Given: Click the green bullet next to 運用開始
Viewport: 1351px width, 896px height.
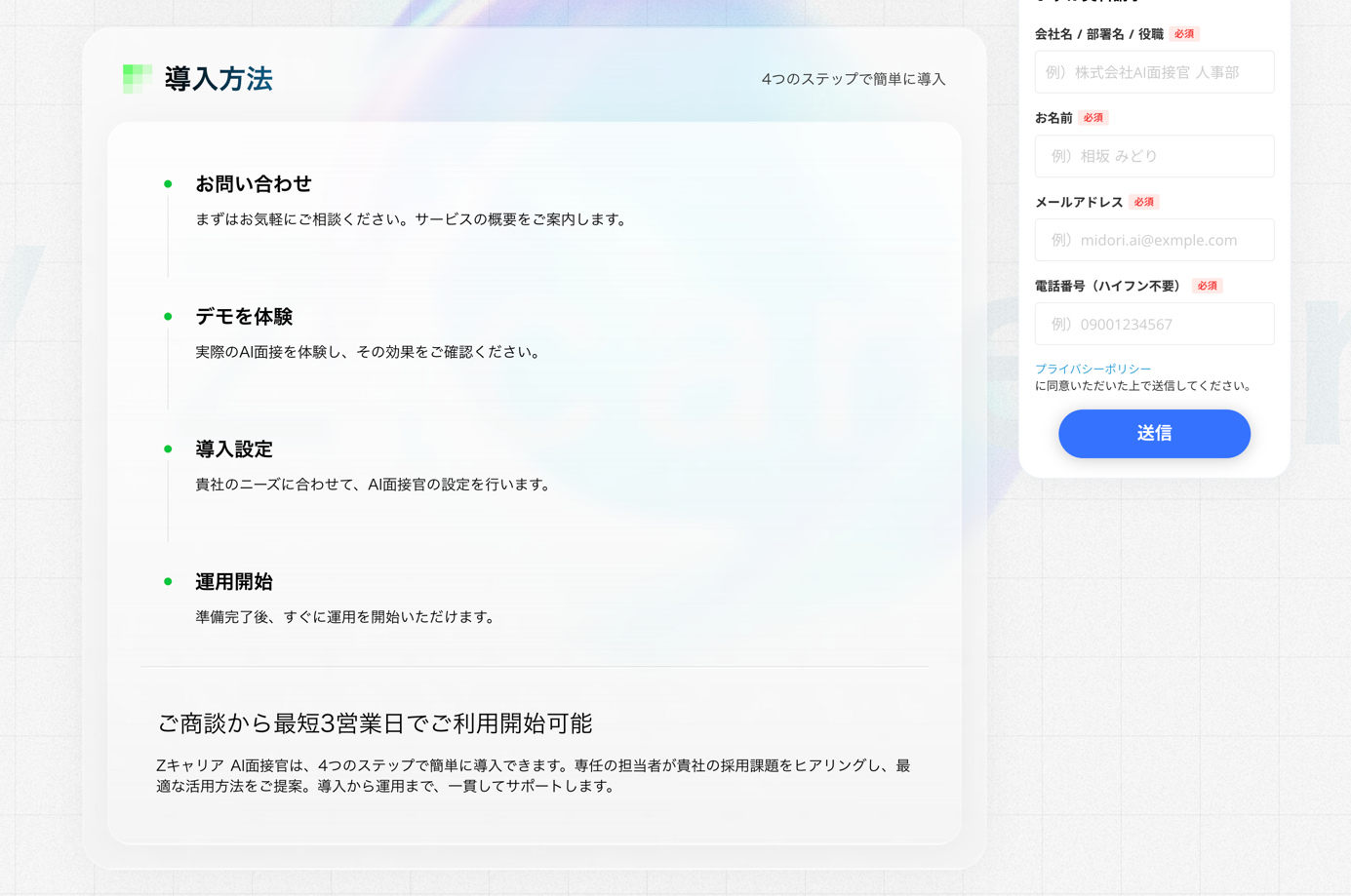Looking at the screenshot, I should 168,582.
